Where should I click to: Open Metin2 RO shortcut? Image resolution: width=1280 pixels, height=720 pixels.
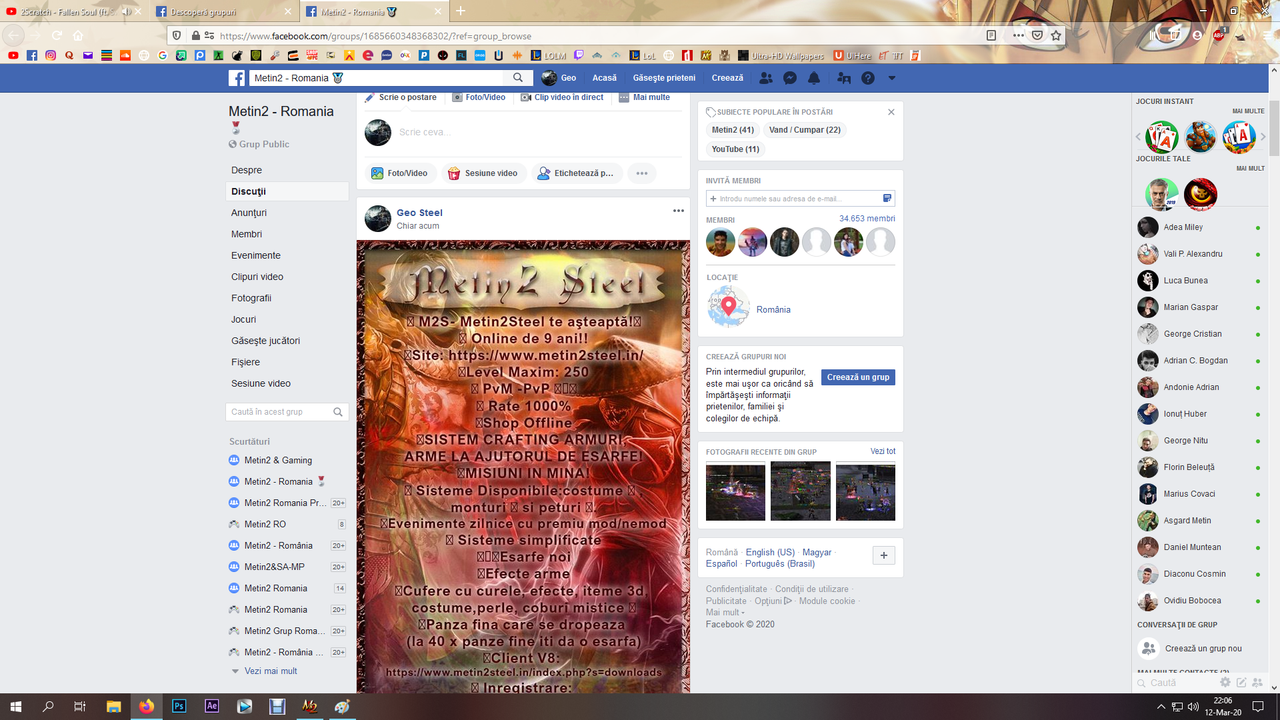(x=265, y=524)
